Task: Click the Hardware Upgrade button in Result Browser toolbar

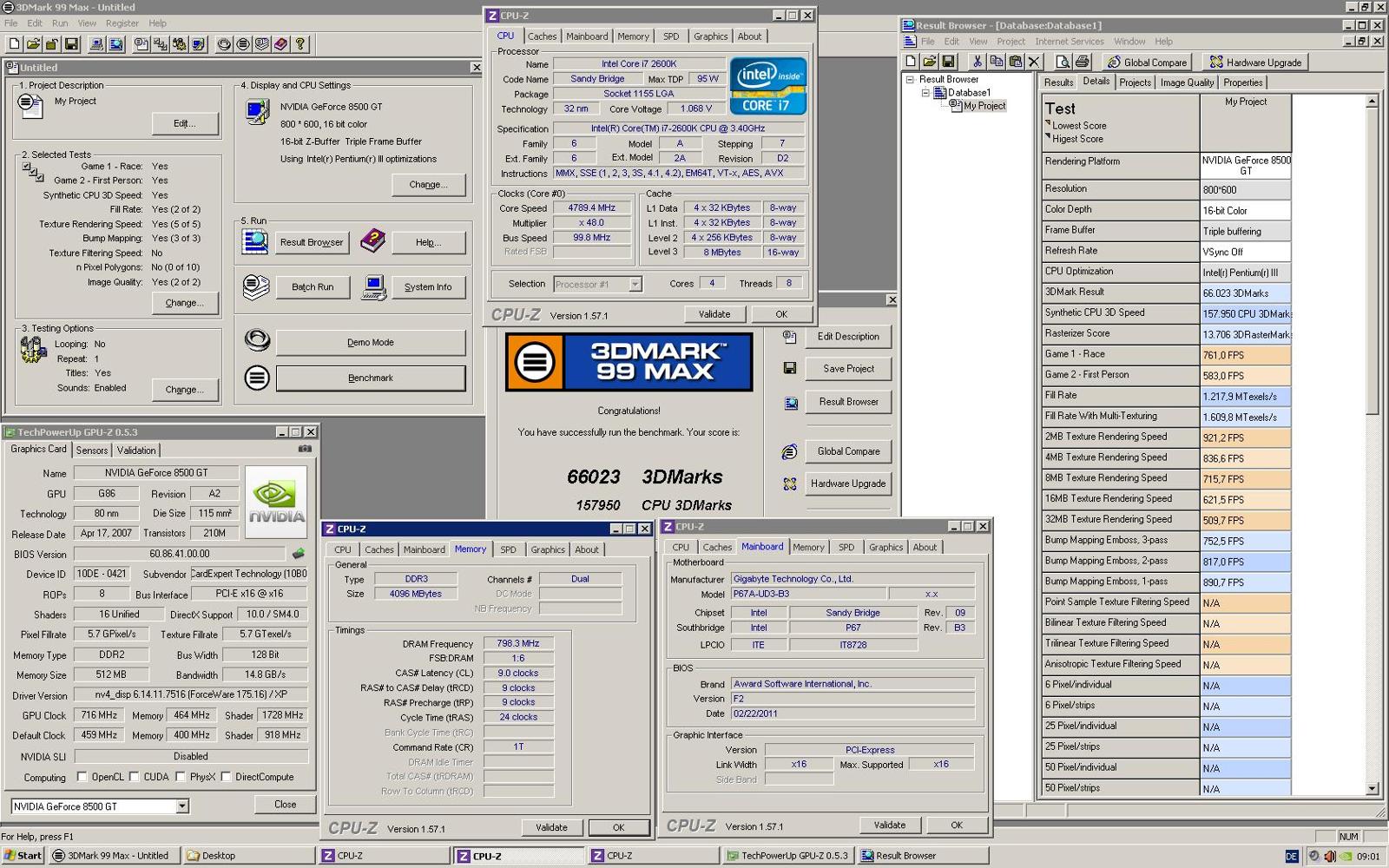Action: [x=1255, y=62]
